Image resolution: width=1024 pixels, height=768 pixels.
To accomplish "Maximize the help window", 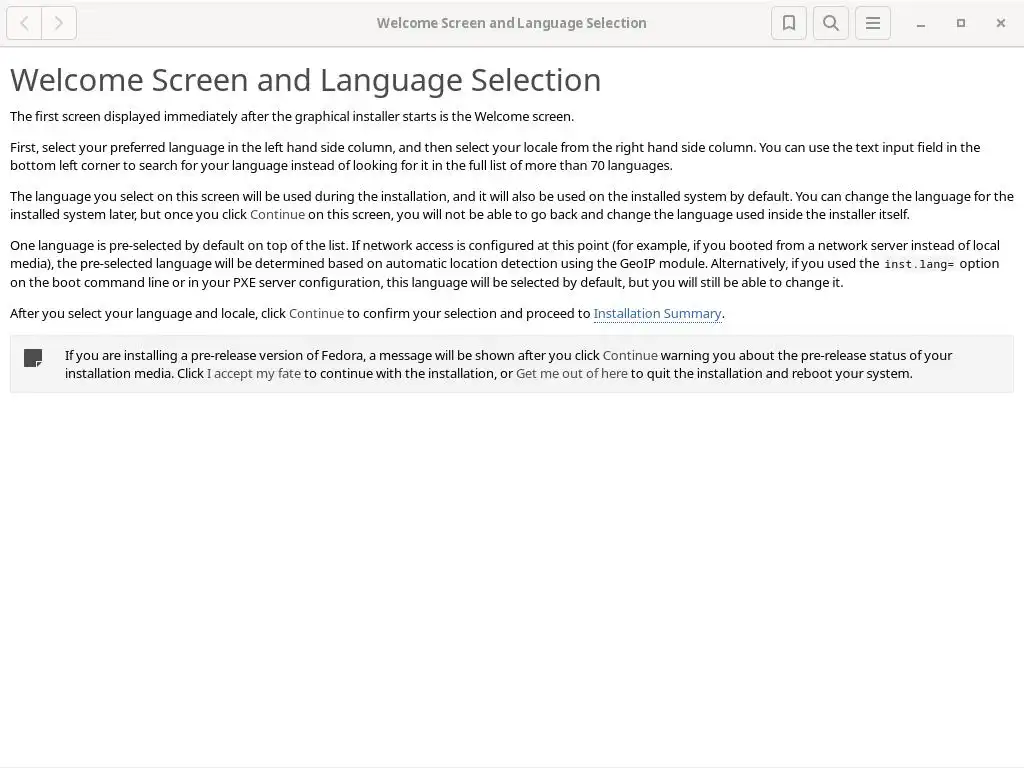I will point(961,24).
